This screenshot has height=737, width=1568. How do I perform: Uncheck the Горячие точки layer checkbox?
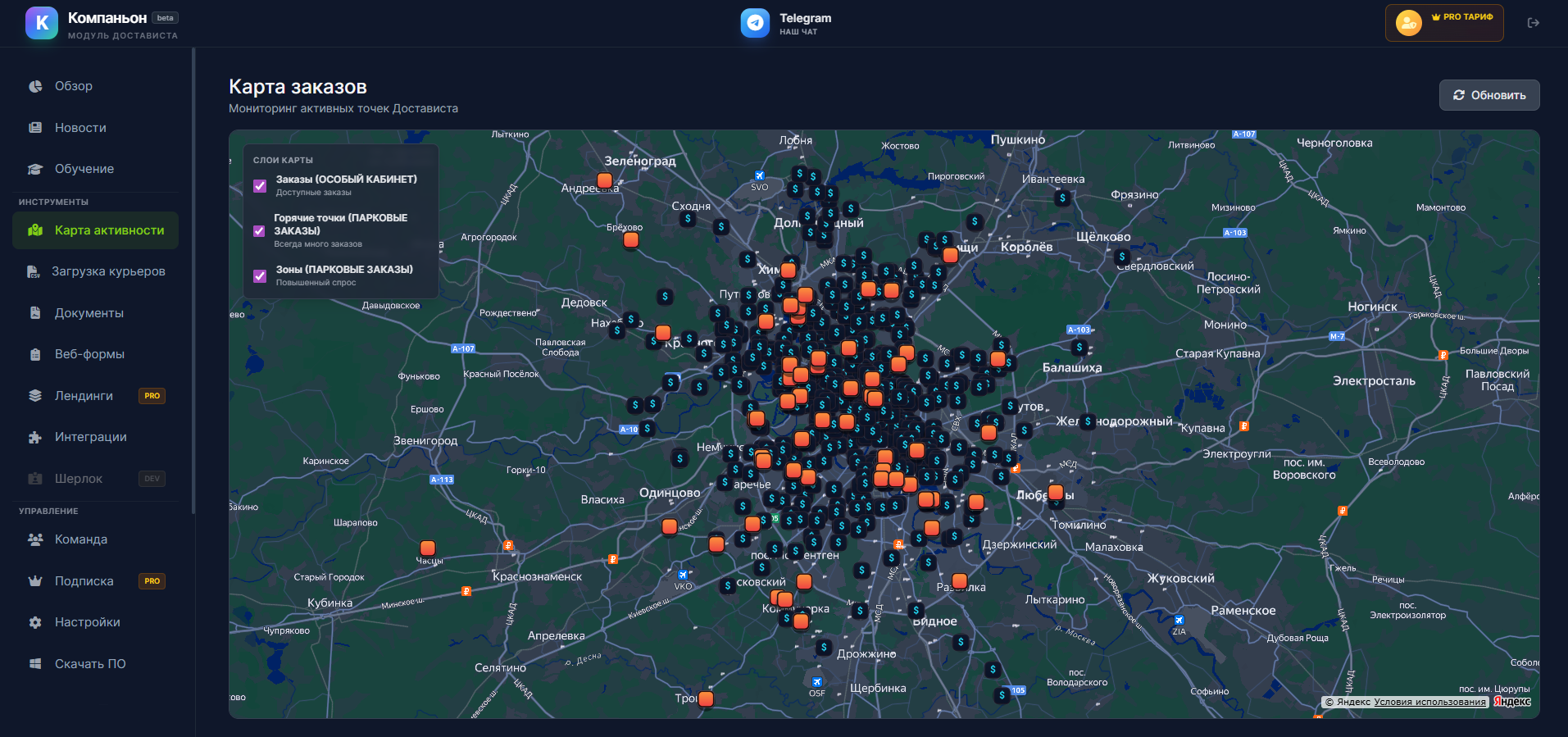coord(260,231)
